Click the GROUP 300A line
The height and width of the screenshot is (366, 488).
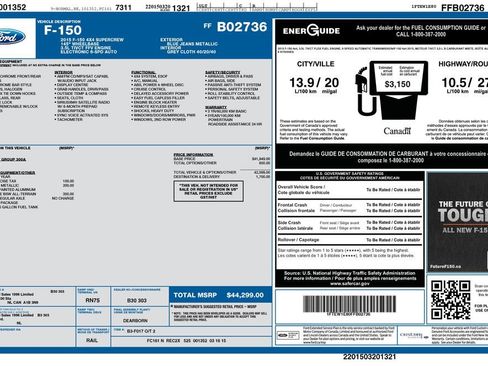pyautogui.click(x=13, y=160)
